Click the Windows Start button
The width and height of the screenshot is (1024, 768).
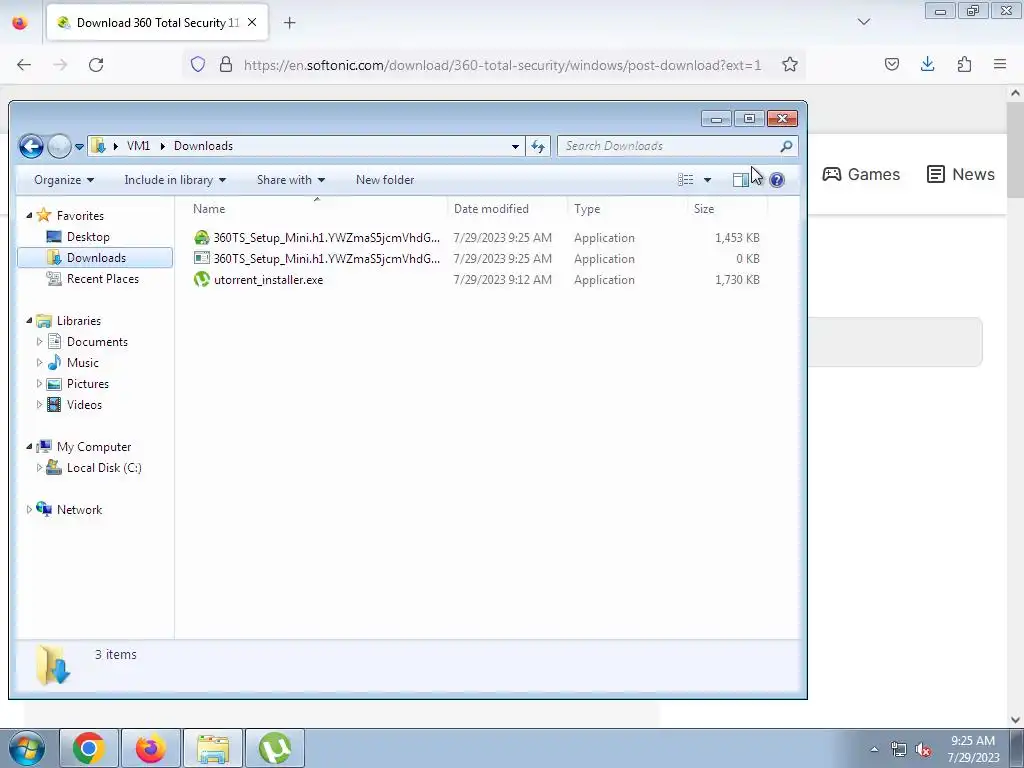[27, 748]
